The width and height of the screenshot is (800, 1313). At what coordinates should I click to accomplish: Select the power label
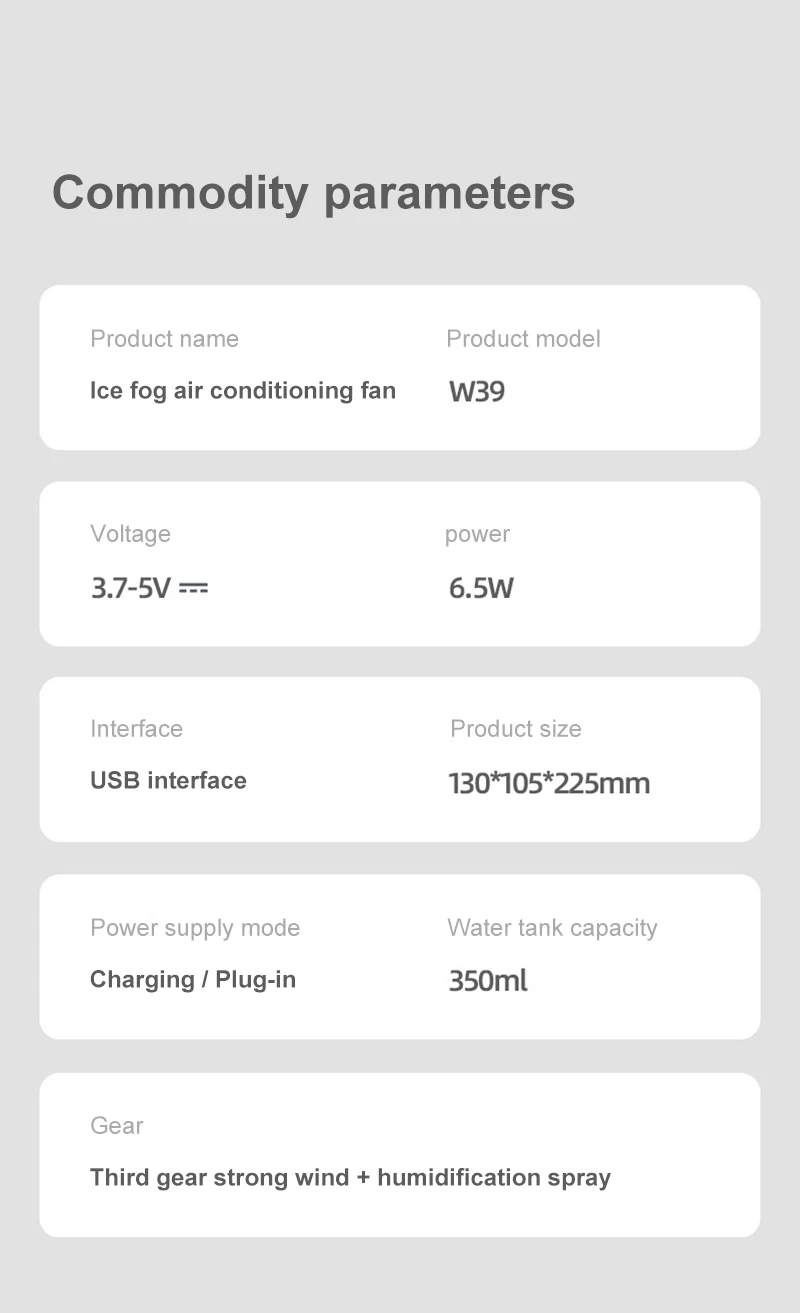coord(477,534)
